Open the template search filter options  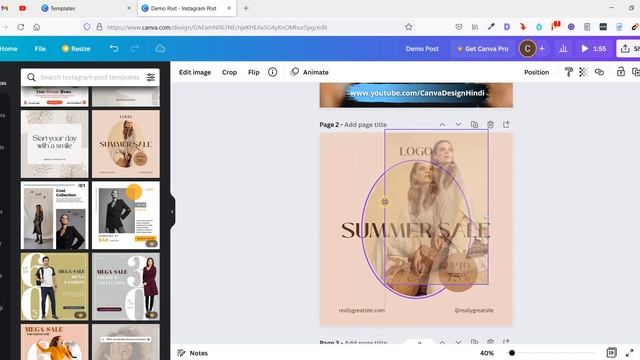[151, 77]
